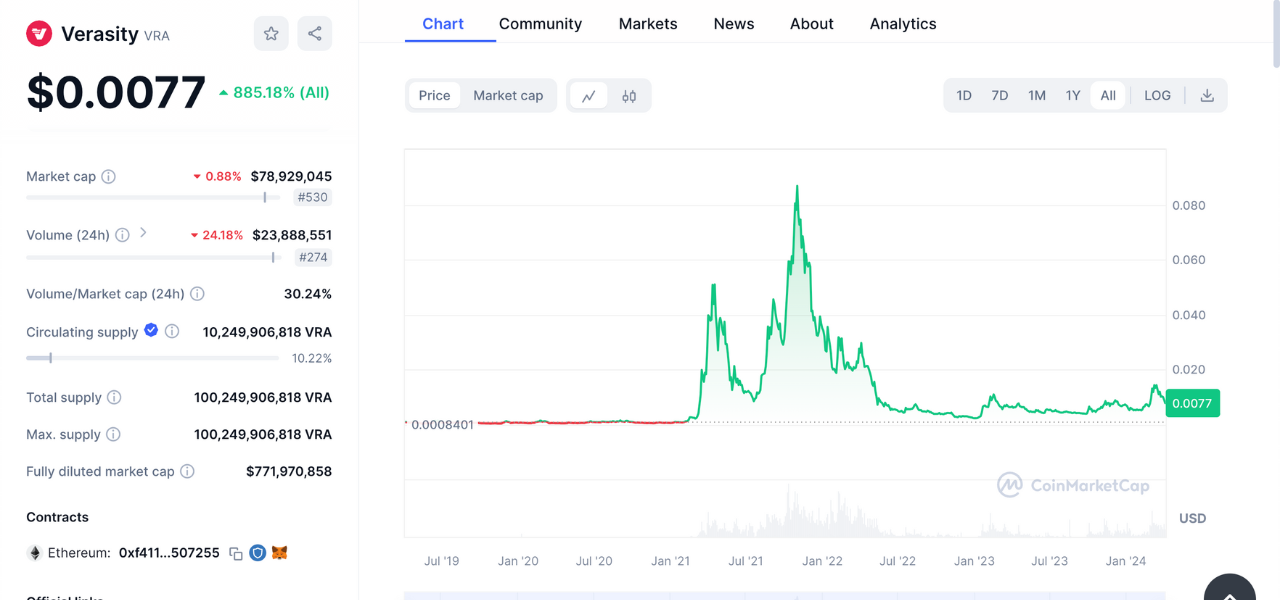Click the price peak on the chart
This screenshot has width=1280, height=600.
796,186
